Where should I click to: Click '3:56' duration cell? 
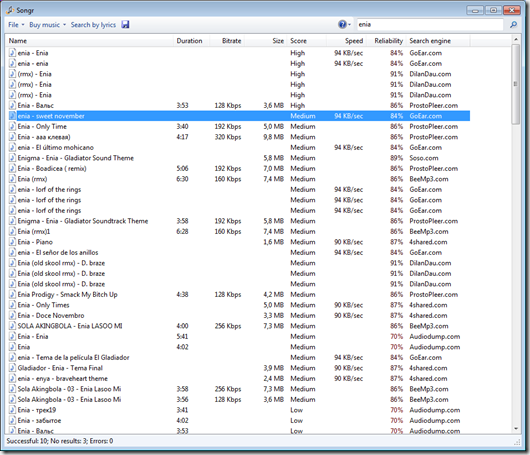point(182,400)
